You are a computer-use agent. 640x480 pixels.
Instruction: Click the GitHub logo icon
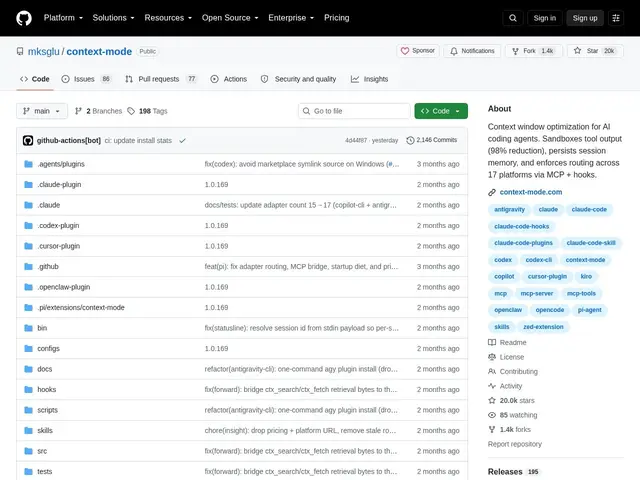pos(24,18)
